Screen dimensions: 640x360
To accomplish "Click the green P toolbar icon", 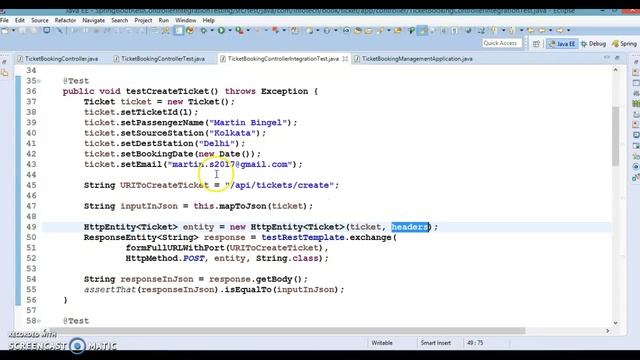I will (x=411, y=31).
